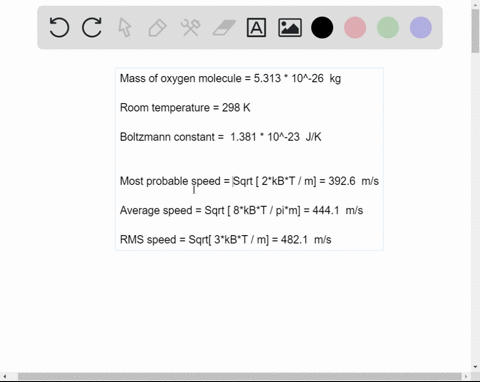Click the value '392.6 m/s'
Viewport: 480px width, 382px height.
click(354, 181)
